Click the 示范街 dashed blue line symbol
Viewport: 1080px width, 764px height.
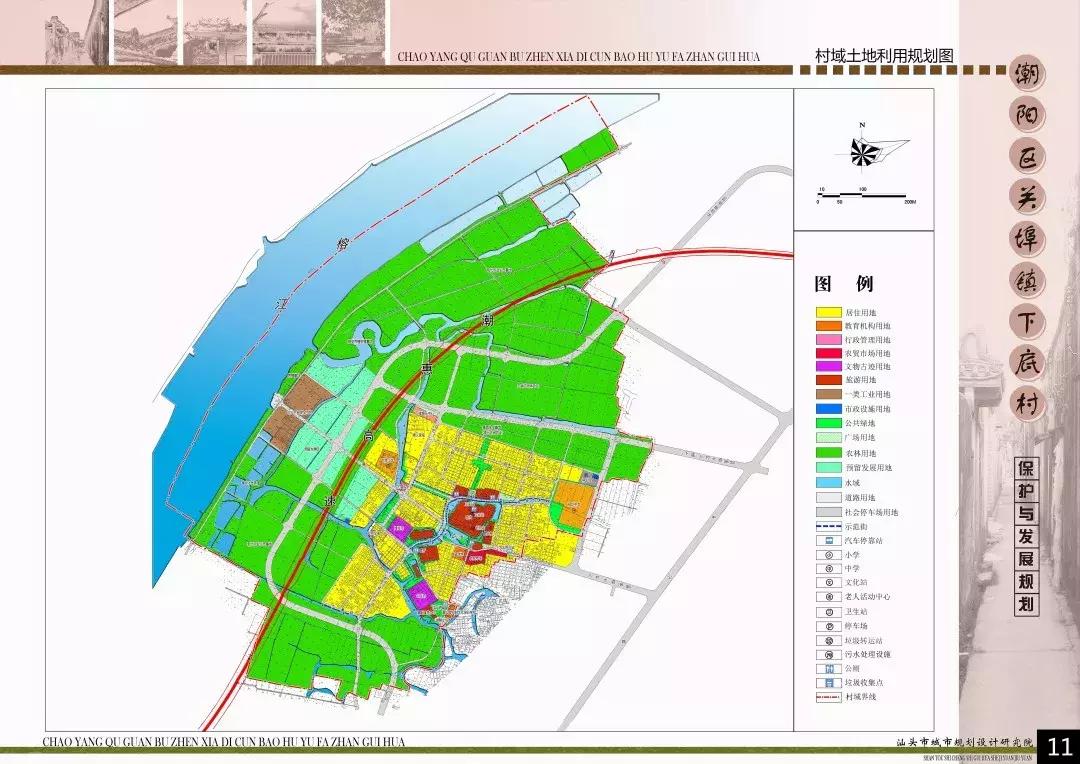click(x=829, y=526)
